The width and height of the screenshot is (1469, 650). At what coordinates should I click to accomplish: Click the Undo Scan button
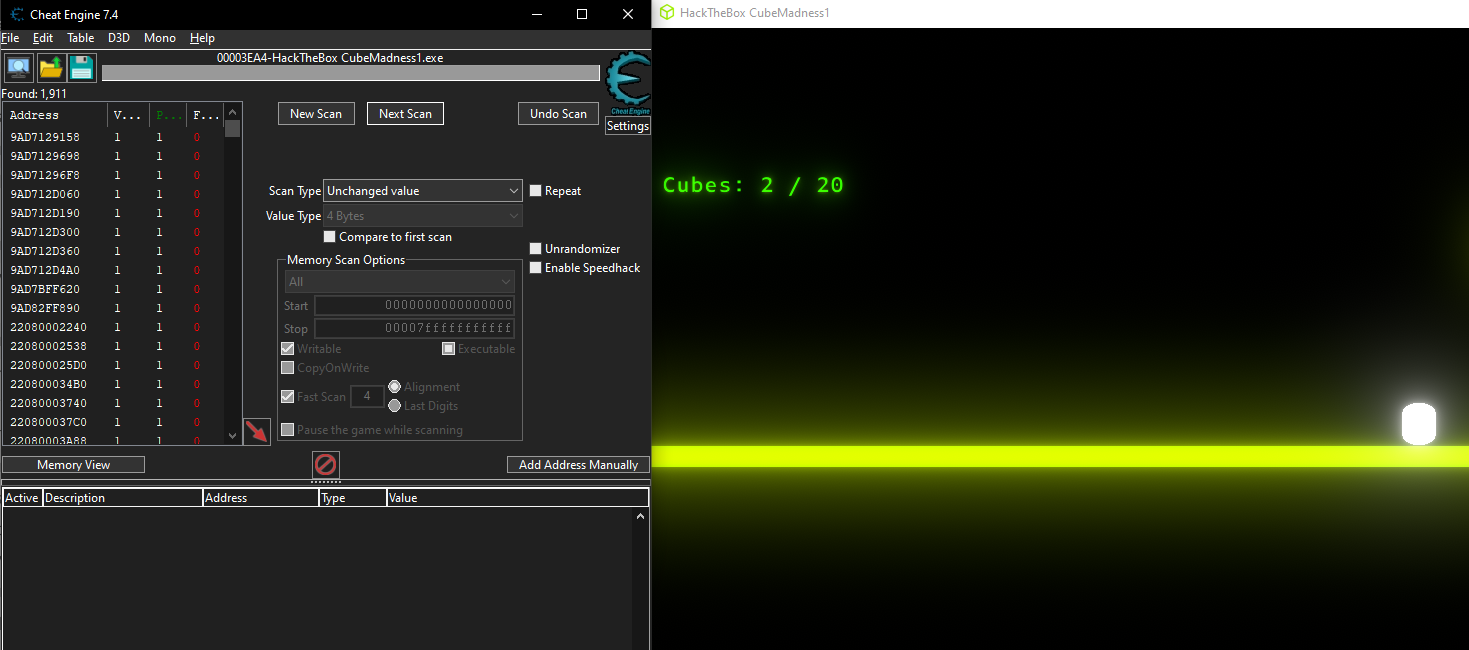coord(559,114)
